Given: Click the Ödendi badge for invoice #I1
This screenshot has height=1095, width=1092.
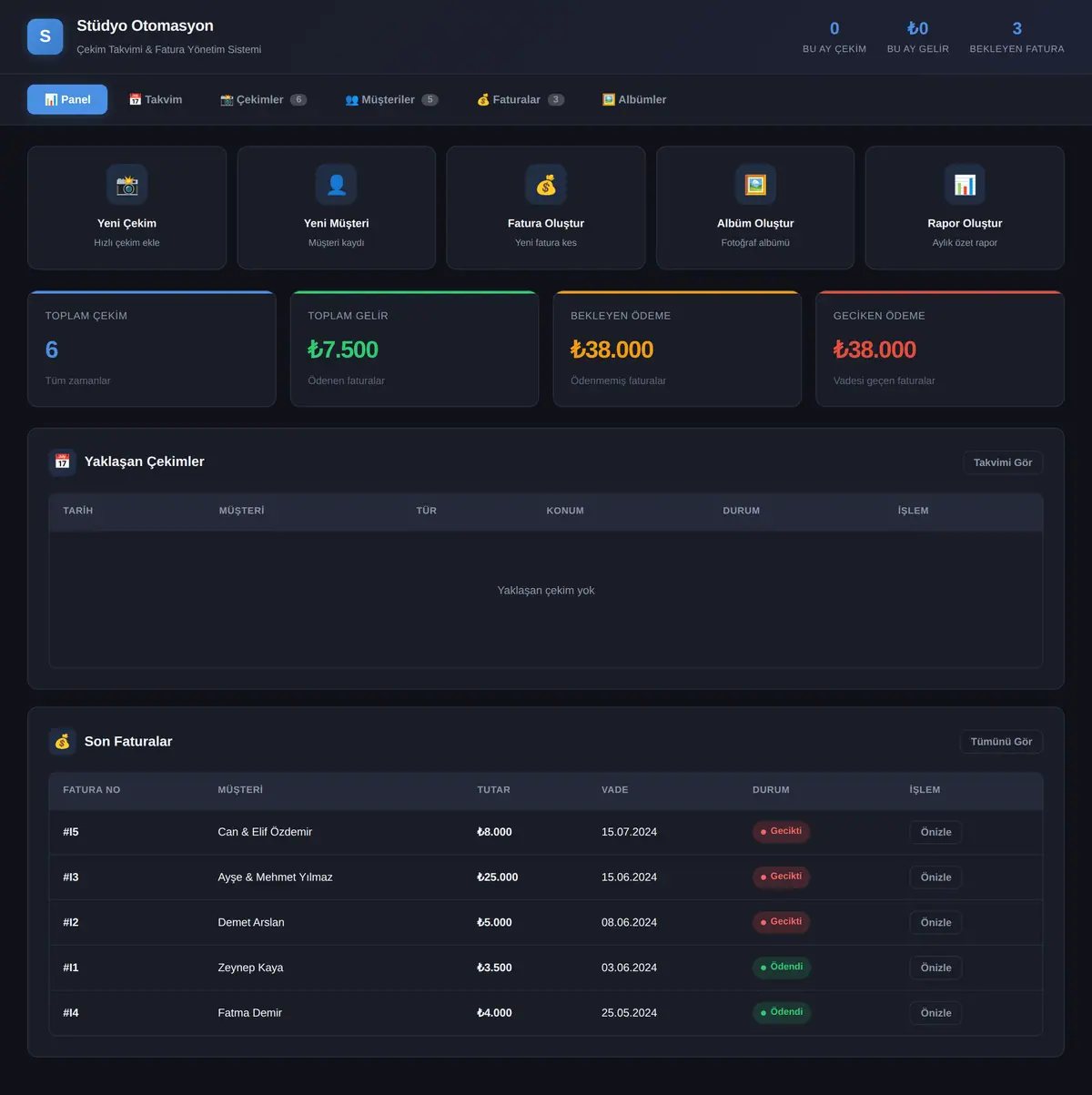Looking at the screenshot, I should 782,967.
